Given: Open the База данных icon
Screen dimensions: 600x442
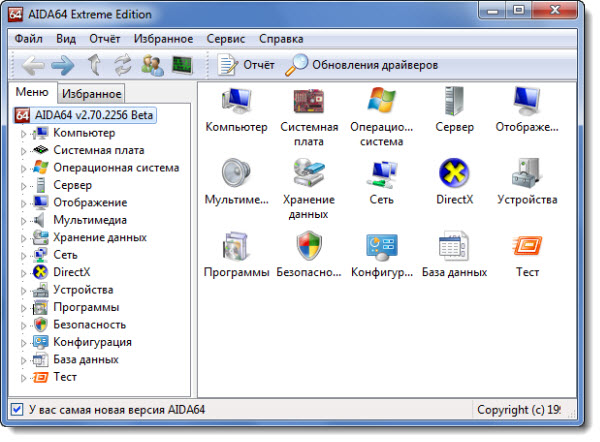Looking at the screenshot, I should tap(454, 246).
